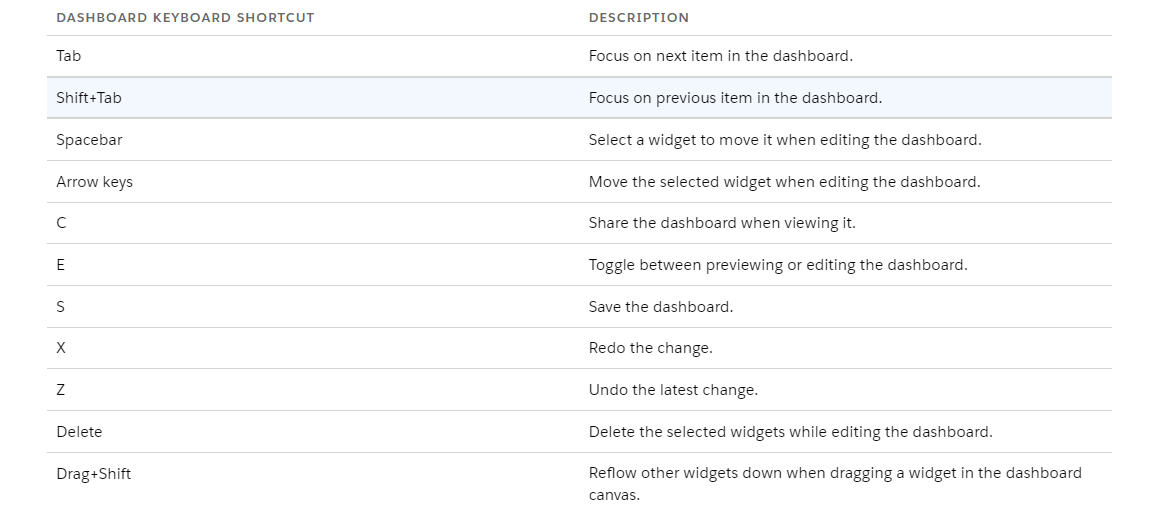
Task: Select the highlighted Shift+Tab row
Action: tap(579, 98)
